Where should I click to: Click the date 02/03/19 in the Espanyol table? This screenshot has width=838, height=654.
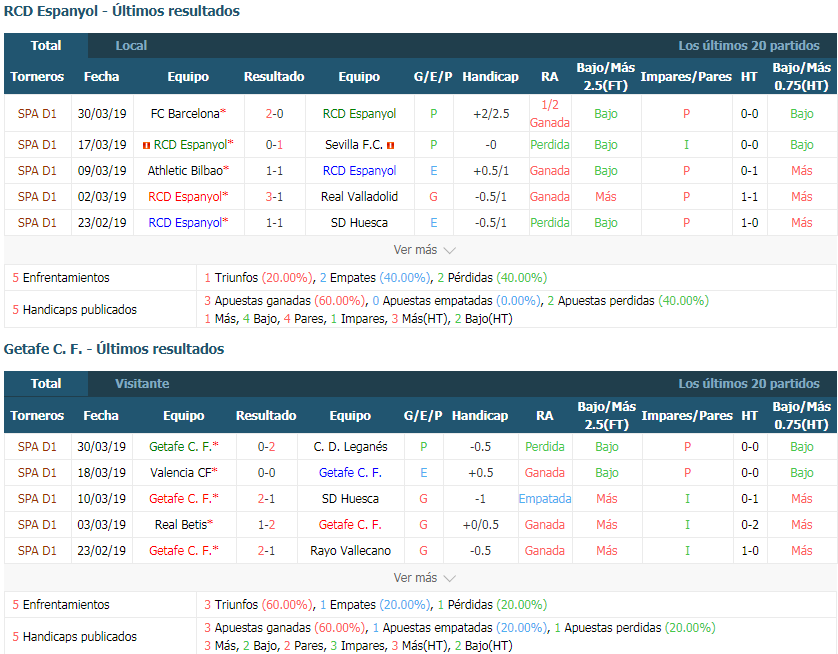pos(102,197)
